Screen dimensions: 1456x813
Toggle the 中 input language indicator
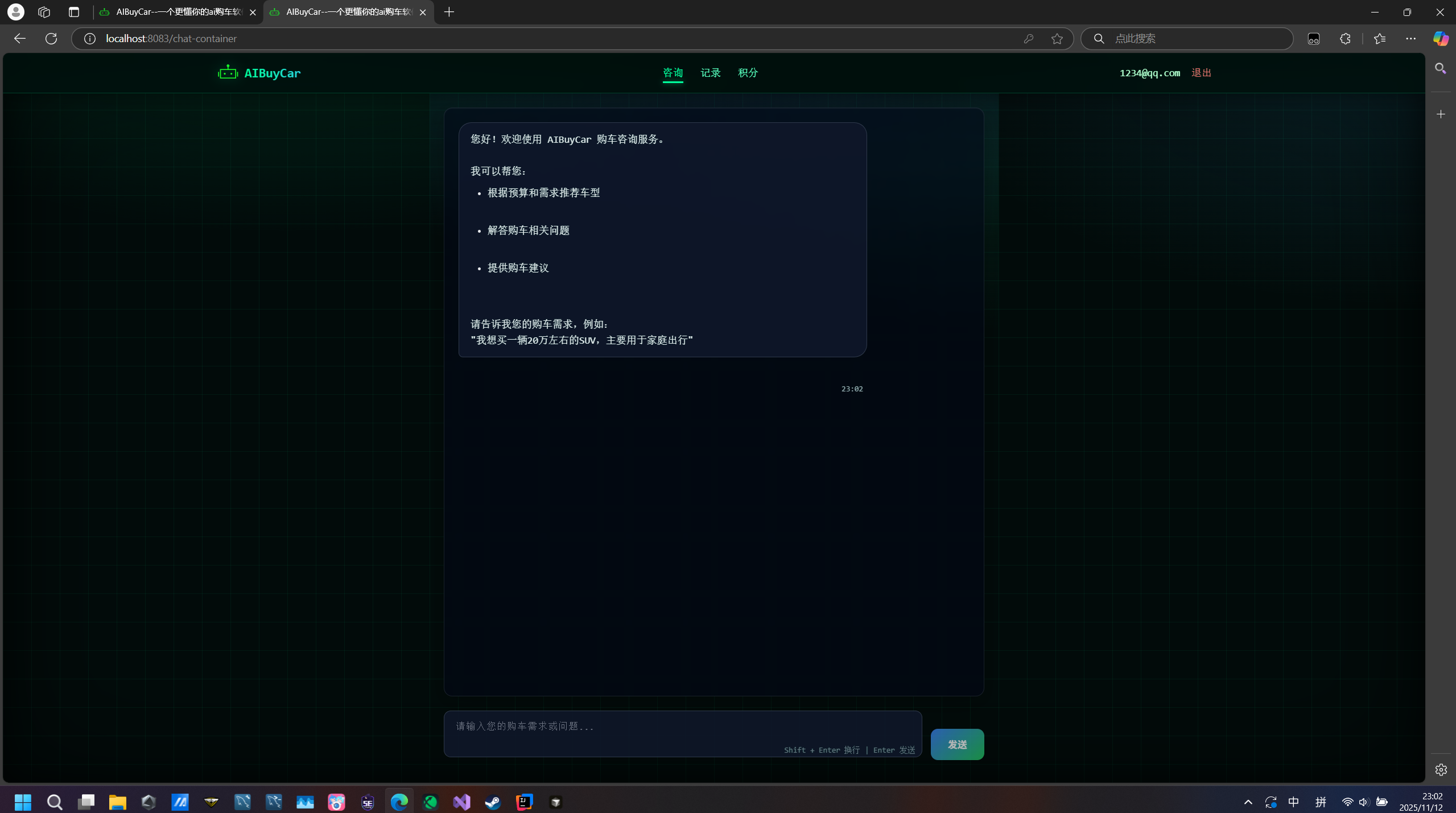tap(1293, 802)
